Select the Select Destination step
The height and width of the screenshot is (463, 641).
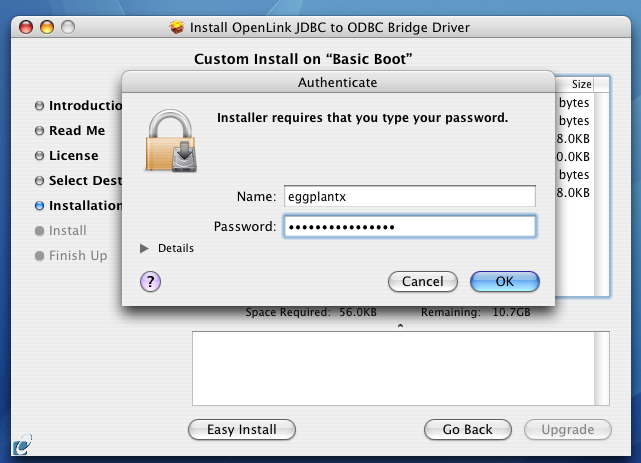(x=78, y=181)
